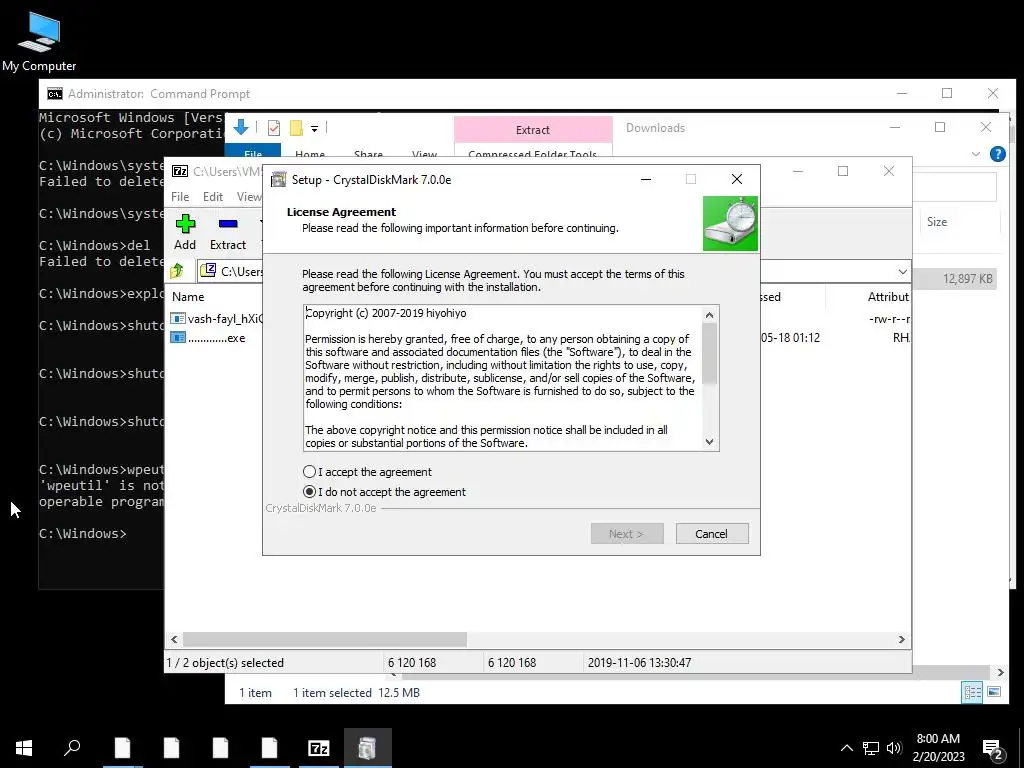Click the Setup installer taskbar icon
The image size is (1024, 768).
(x=368, y=748)
